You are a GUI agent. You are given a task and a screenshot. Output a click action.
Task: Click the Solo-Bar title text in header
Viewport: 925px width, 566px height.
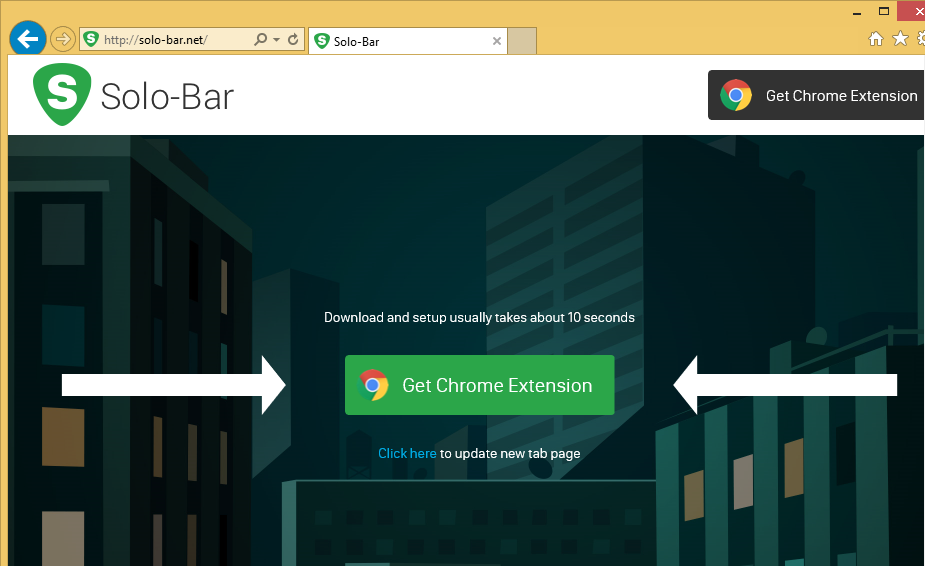[167, 97]
